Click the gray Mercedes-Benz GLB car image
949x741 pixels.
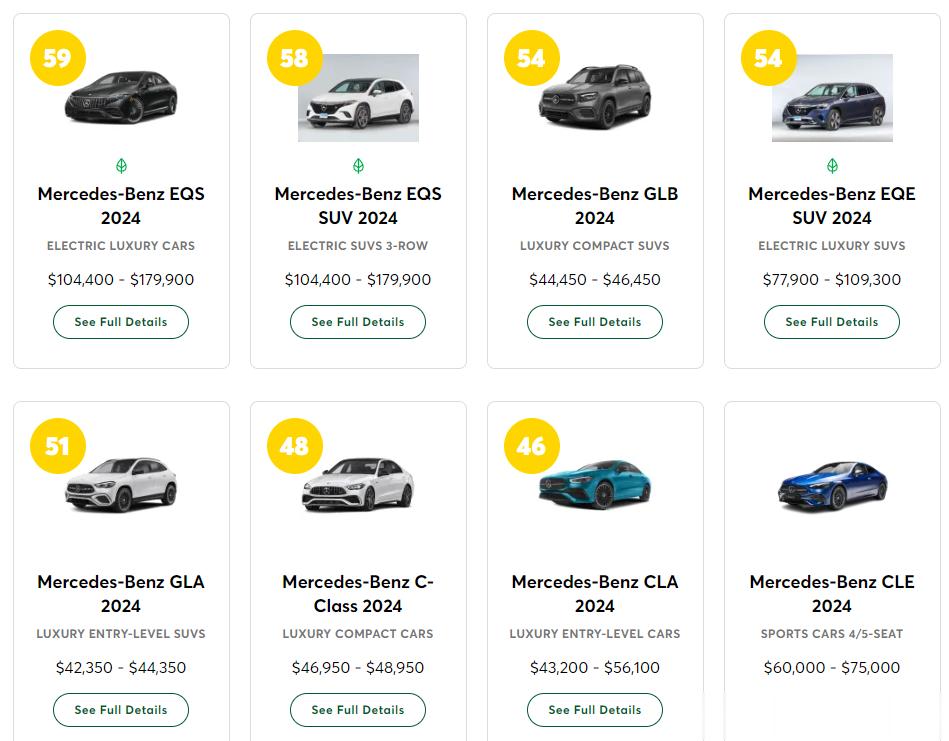[595, 98]
